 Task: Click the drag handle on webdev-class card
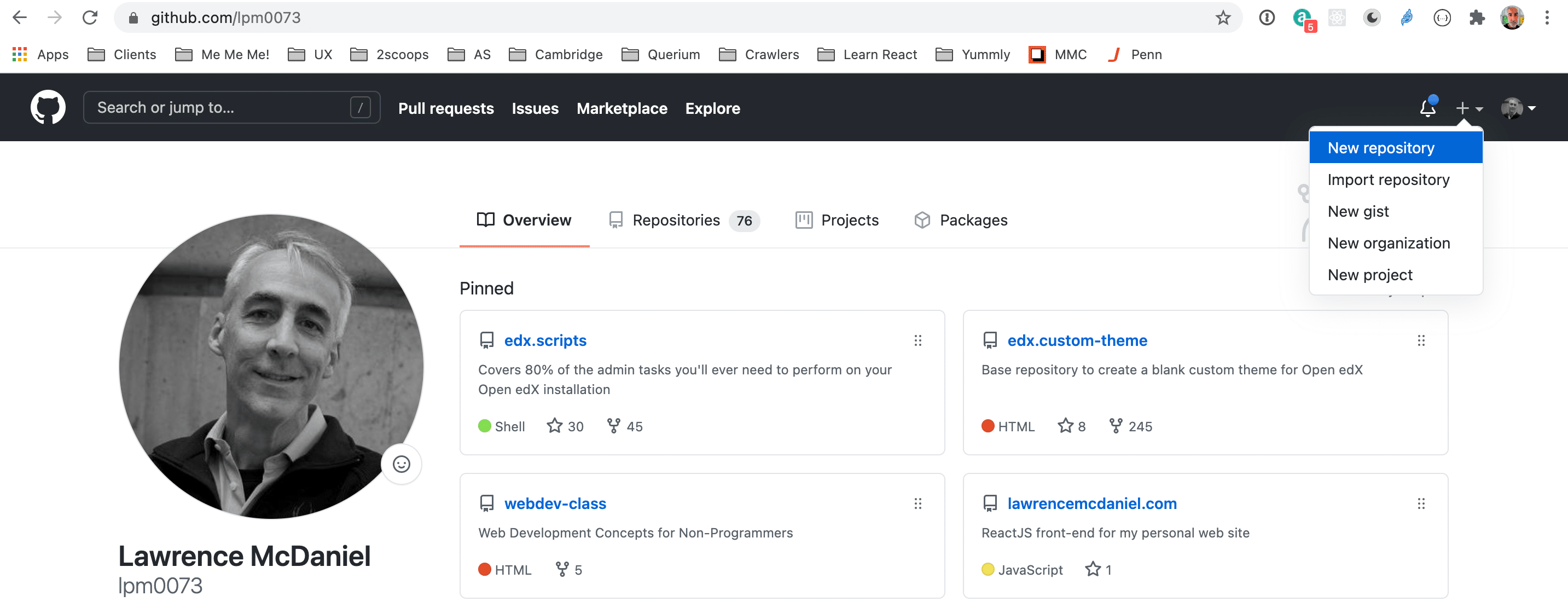918,504
